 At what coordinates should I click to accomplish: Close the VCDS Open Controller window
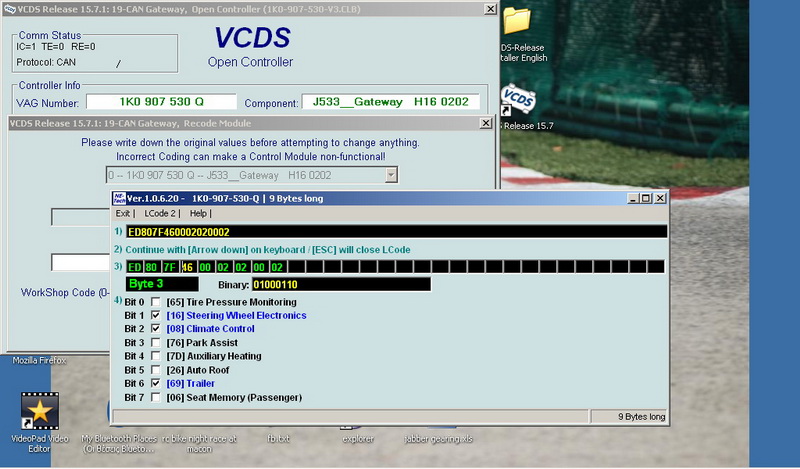(x=490, y=9)
